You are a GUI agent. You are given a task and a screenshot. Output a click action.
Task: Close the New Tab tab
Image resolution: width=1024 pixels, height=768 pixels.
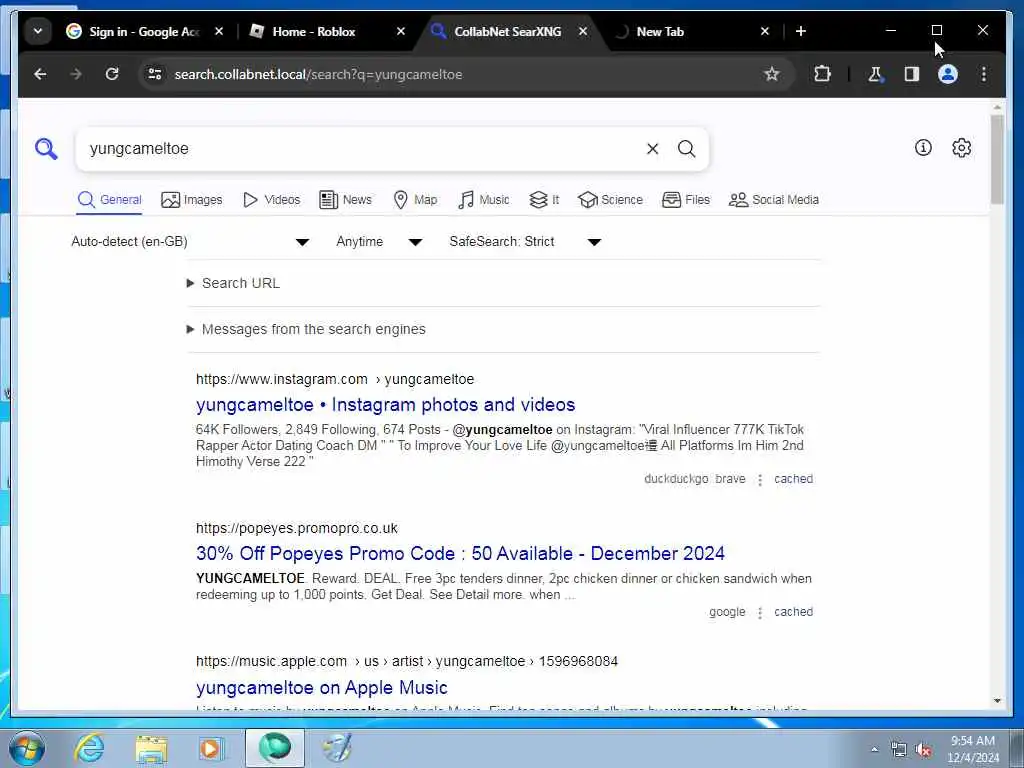click(765, 31)
